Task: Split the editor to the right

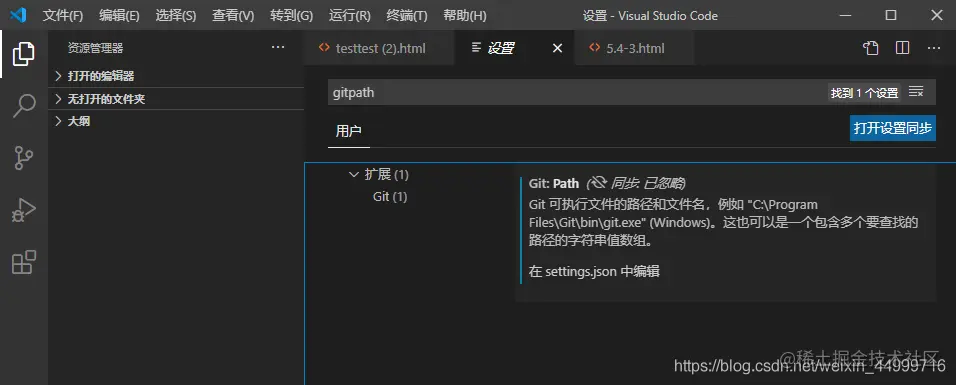Action: tap(902, 48)
